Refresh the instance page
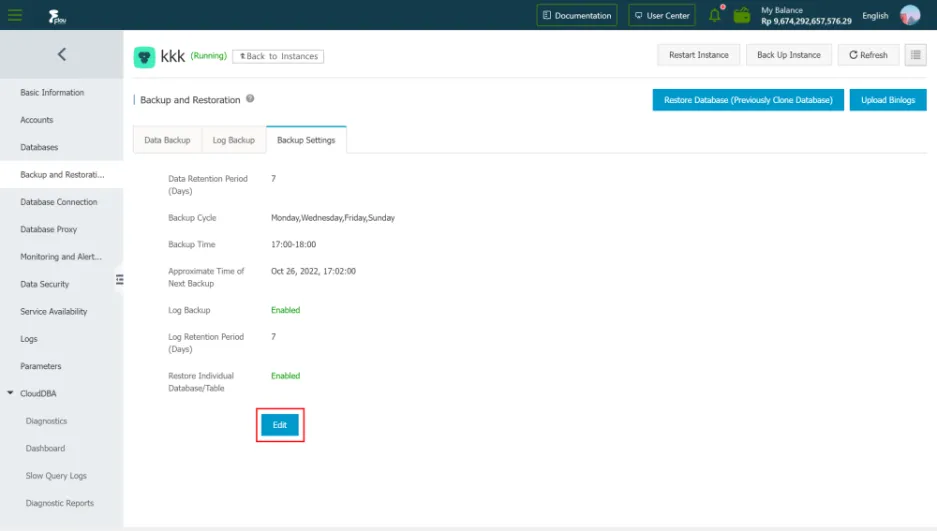937x531 pixels. [x=868, y=55]
